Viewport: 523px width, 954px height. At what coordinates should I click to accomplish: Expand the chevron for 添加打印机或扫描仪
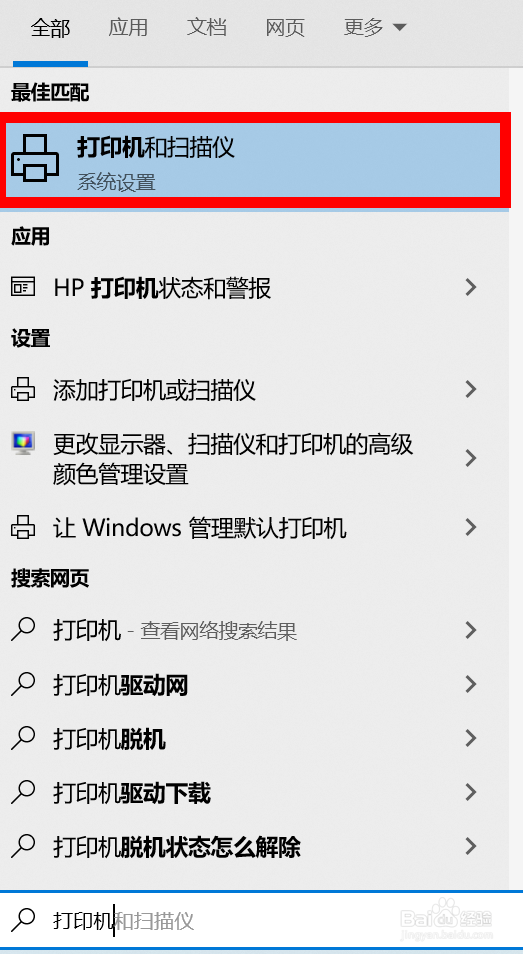coord(470,389)
